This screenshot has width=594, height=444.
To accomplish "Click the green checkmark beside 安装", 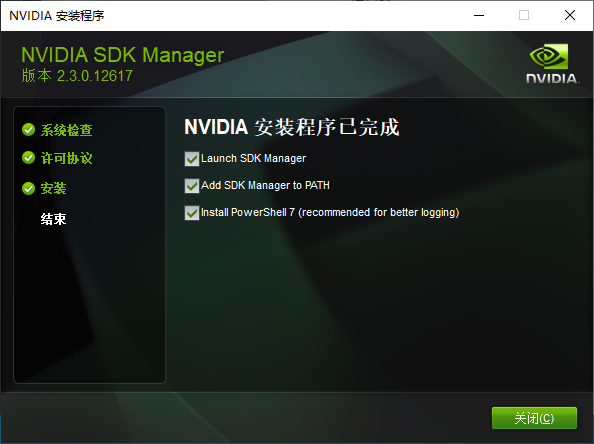I will coord(28,188).
